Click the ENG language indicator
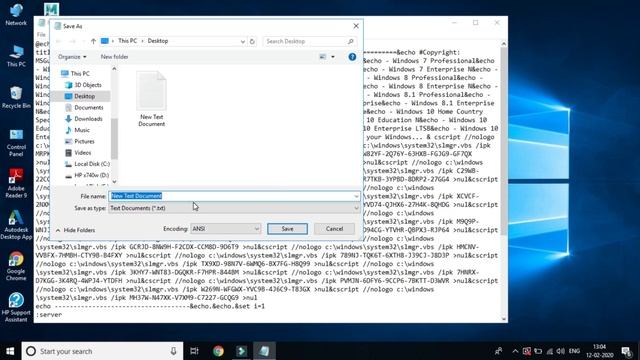 point(574,351)
